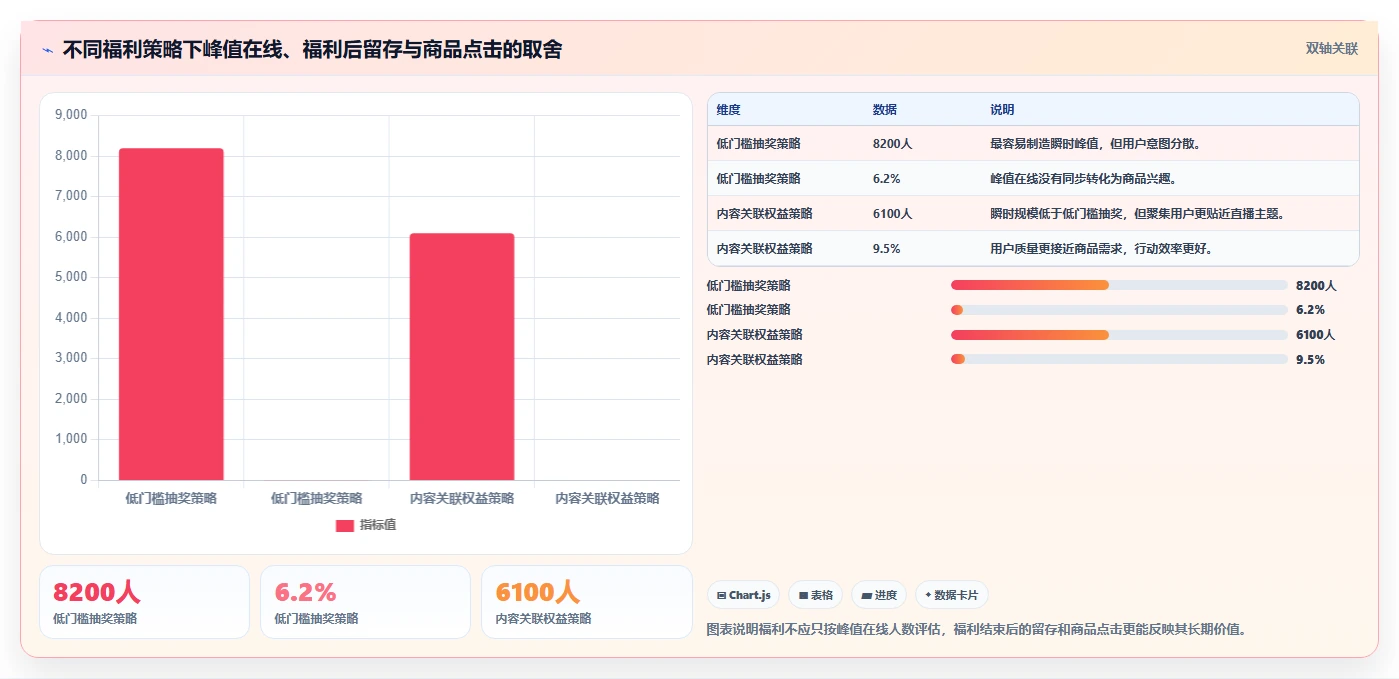This screenshot has width=1399, height=679.
Task: Click the progress bar valued 9.5%
Action: [1119, 359]
